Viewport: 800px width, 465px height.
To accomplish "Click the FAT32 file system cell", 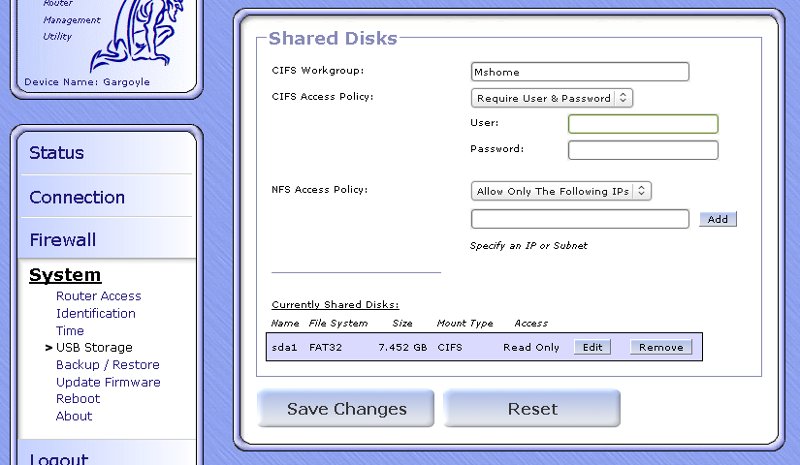I will [326, 348].
